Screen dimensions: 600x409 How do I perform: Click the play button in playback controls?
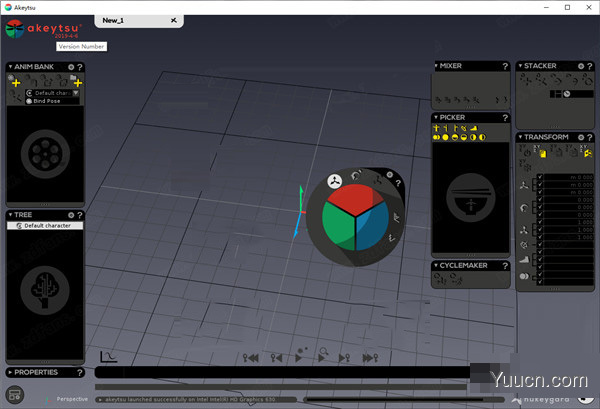pyautogui.click(x=299, y=357)
